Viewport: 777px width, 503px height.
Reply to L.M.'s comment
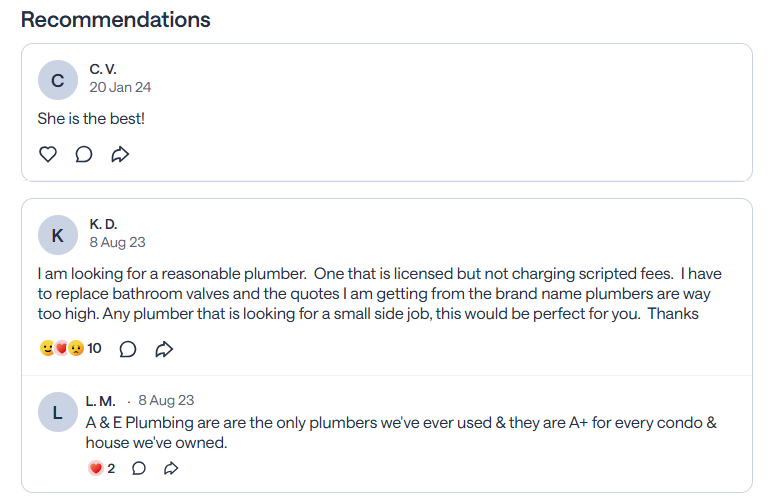[139, 468]
